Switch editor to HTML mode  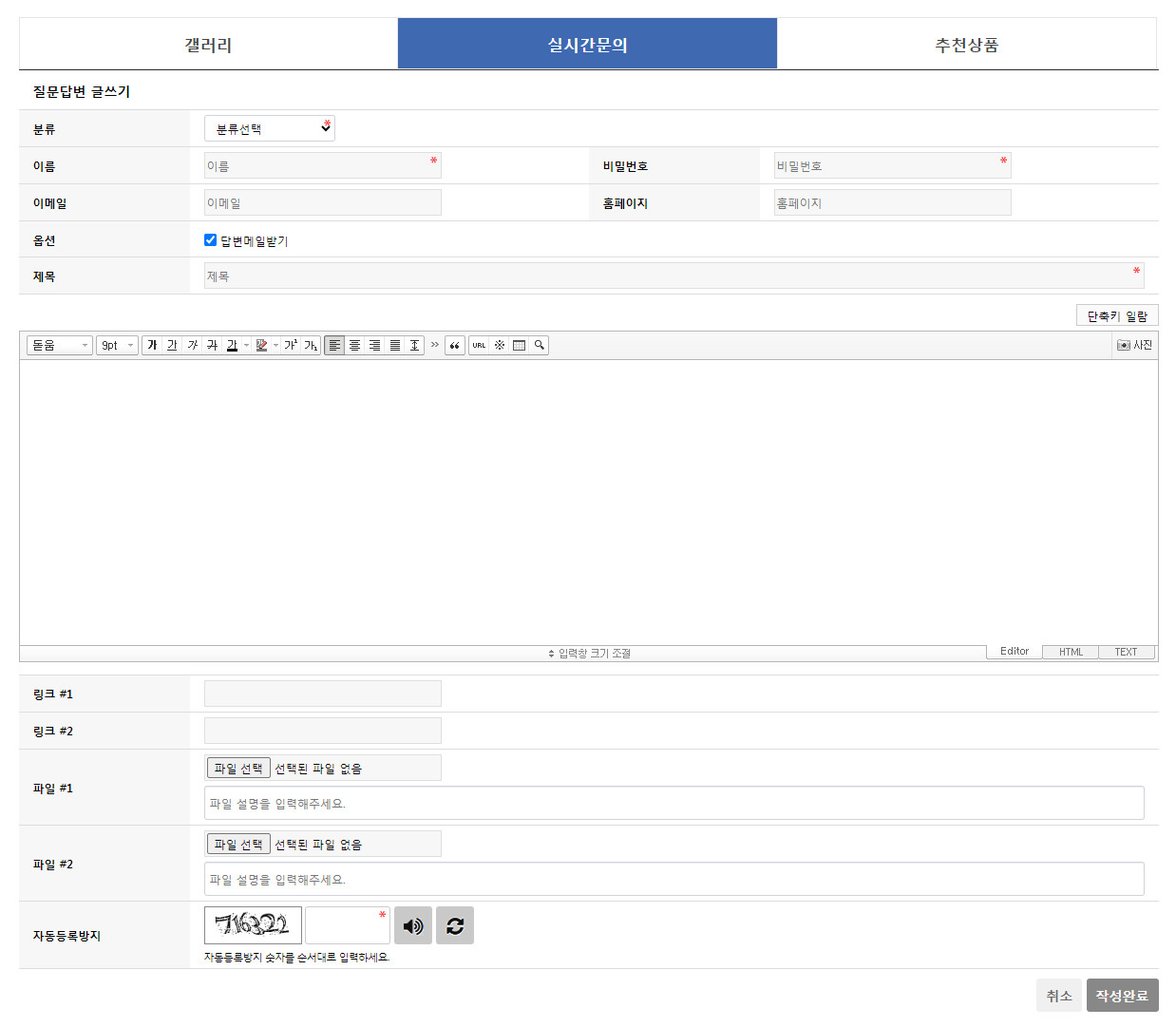(x=1071, y=652)
